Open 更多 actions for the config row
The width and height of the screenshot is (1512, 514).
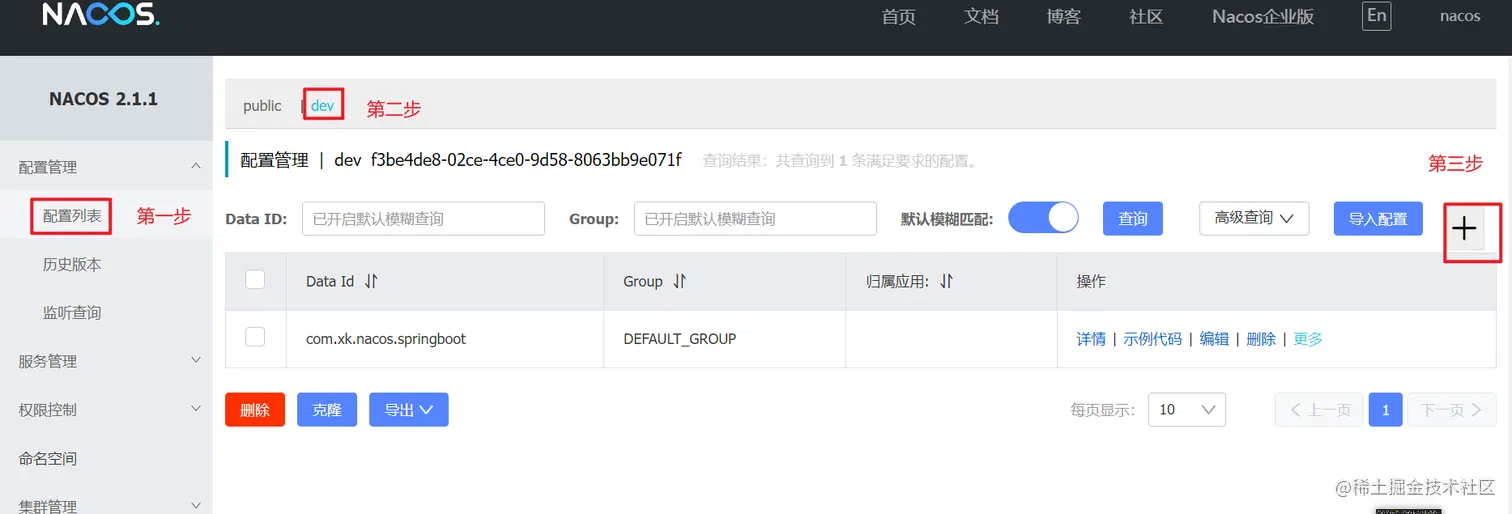pyautogui.click(x=1308, y=339)
